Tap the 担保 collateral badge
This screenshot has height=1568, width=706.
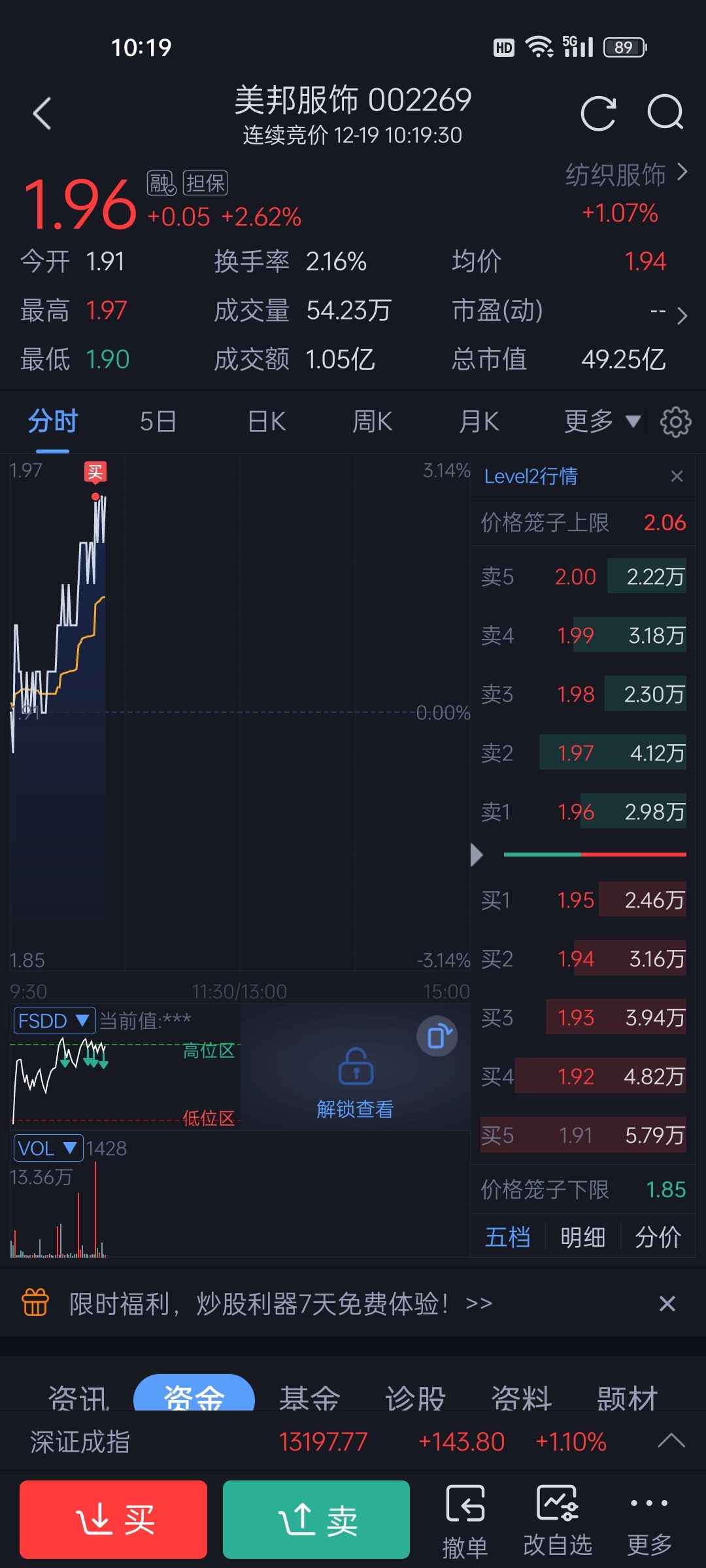(x=205, y=183)
